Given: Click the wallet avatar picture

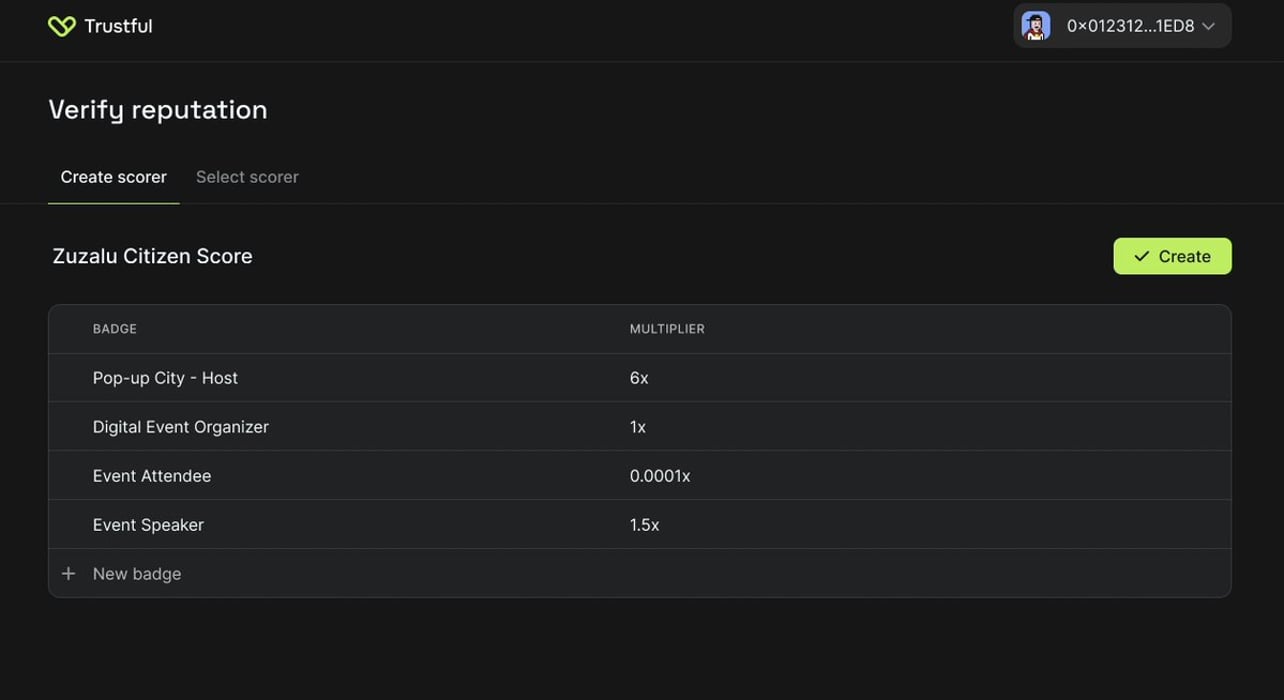Looking at the screenshot, I should [1036, 26].
